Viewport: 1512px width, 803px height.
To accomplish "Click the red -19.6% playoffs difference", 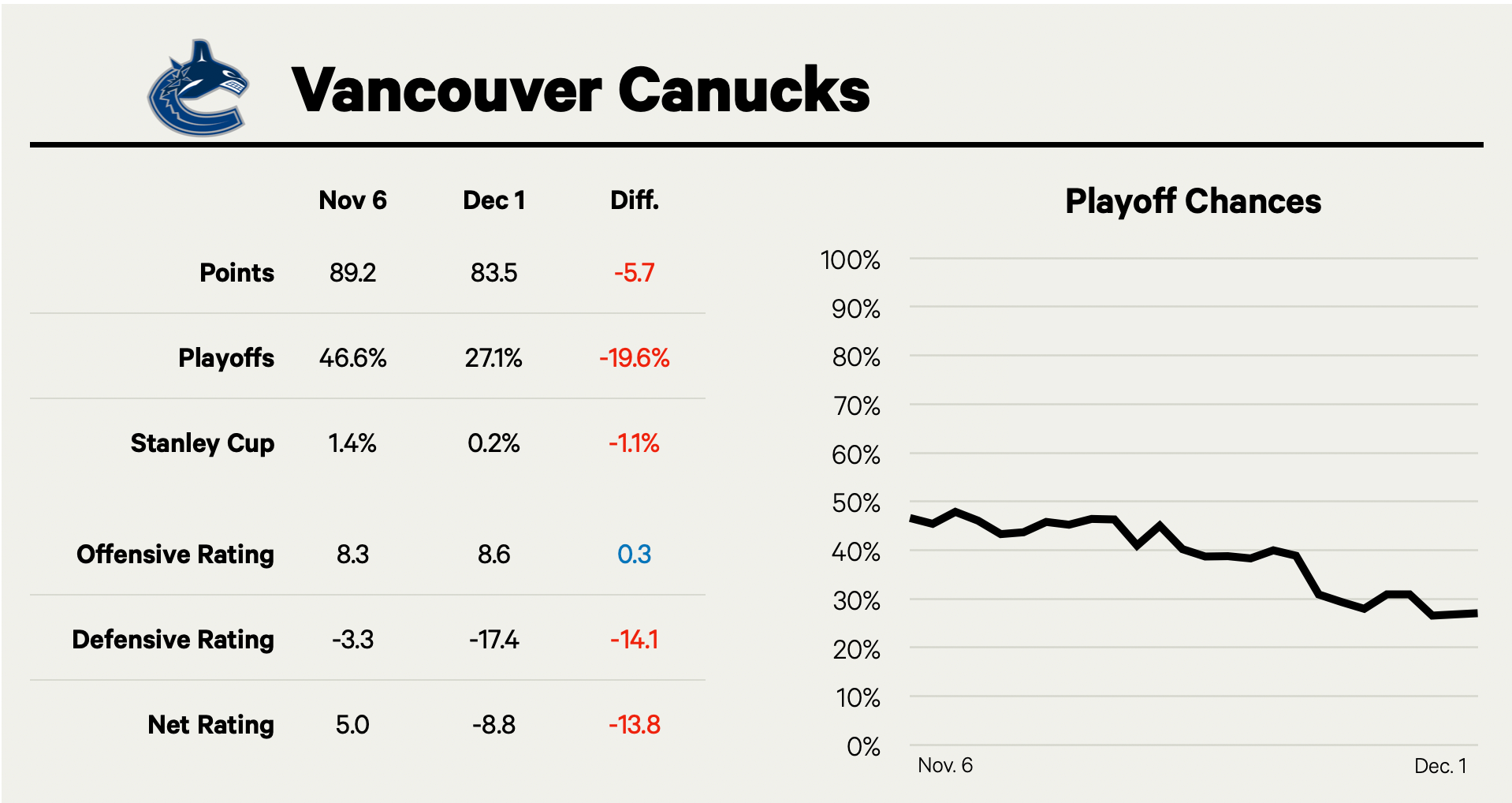I will click(634, 358).
